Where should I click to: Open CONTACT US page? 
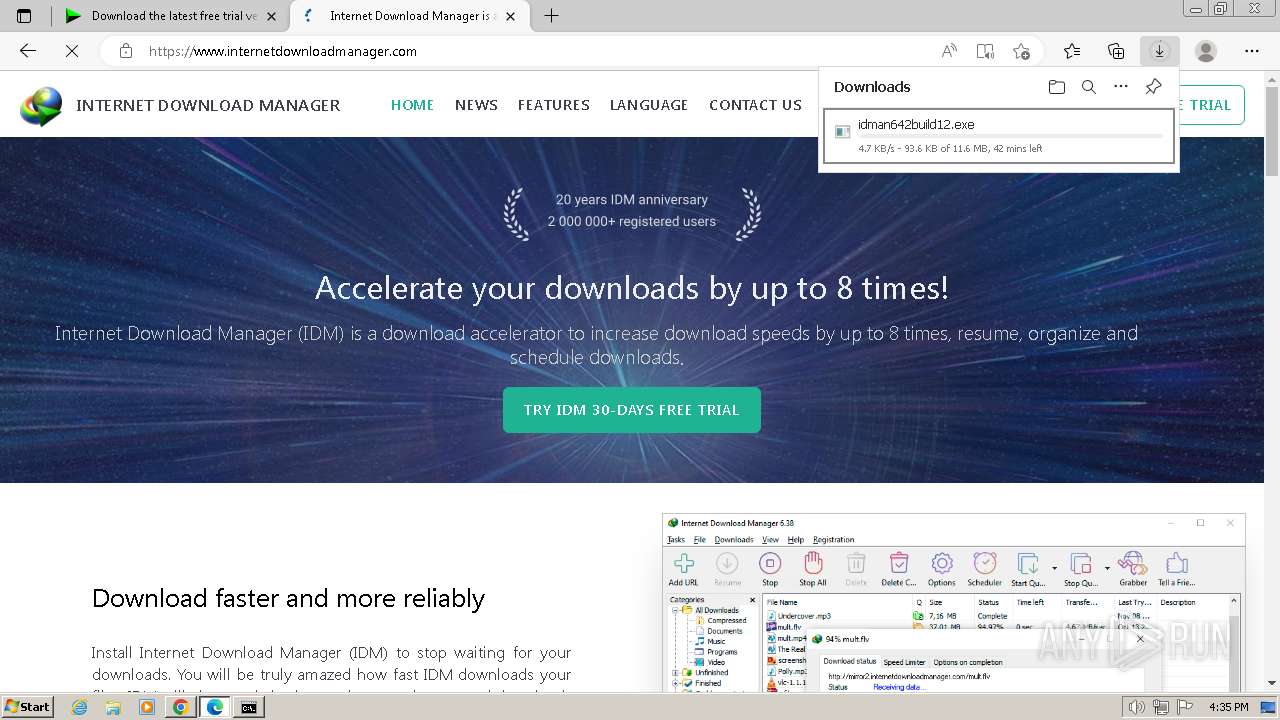pos(755,105)
